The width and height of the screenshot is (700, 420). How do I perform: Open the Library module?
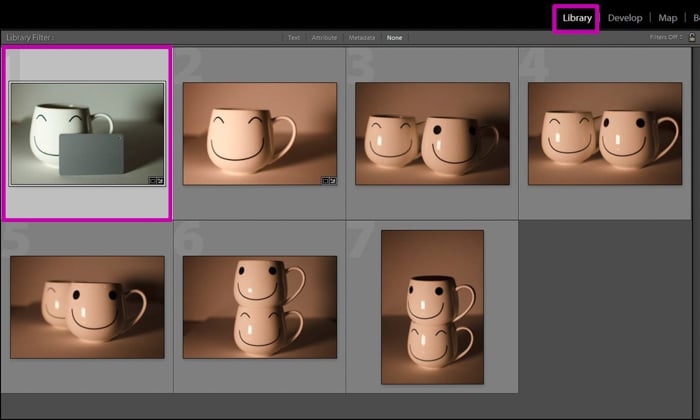(577, 18)
